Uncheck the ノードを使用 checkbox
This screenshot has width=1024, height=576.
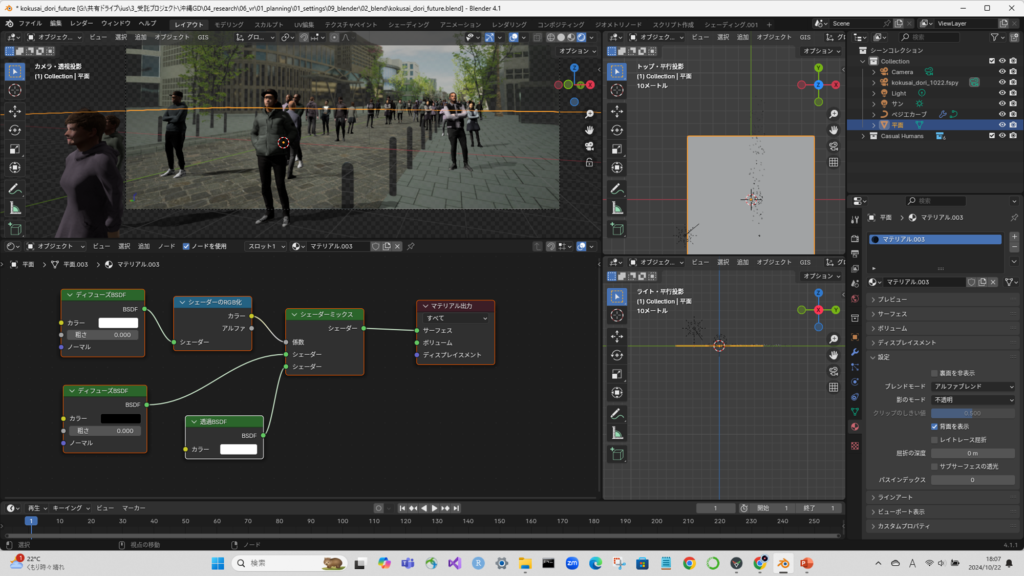tap(186, 246)
